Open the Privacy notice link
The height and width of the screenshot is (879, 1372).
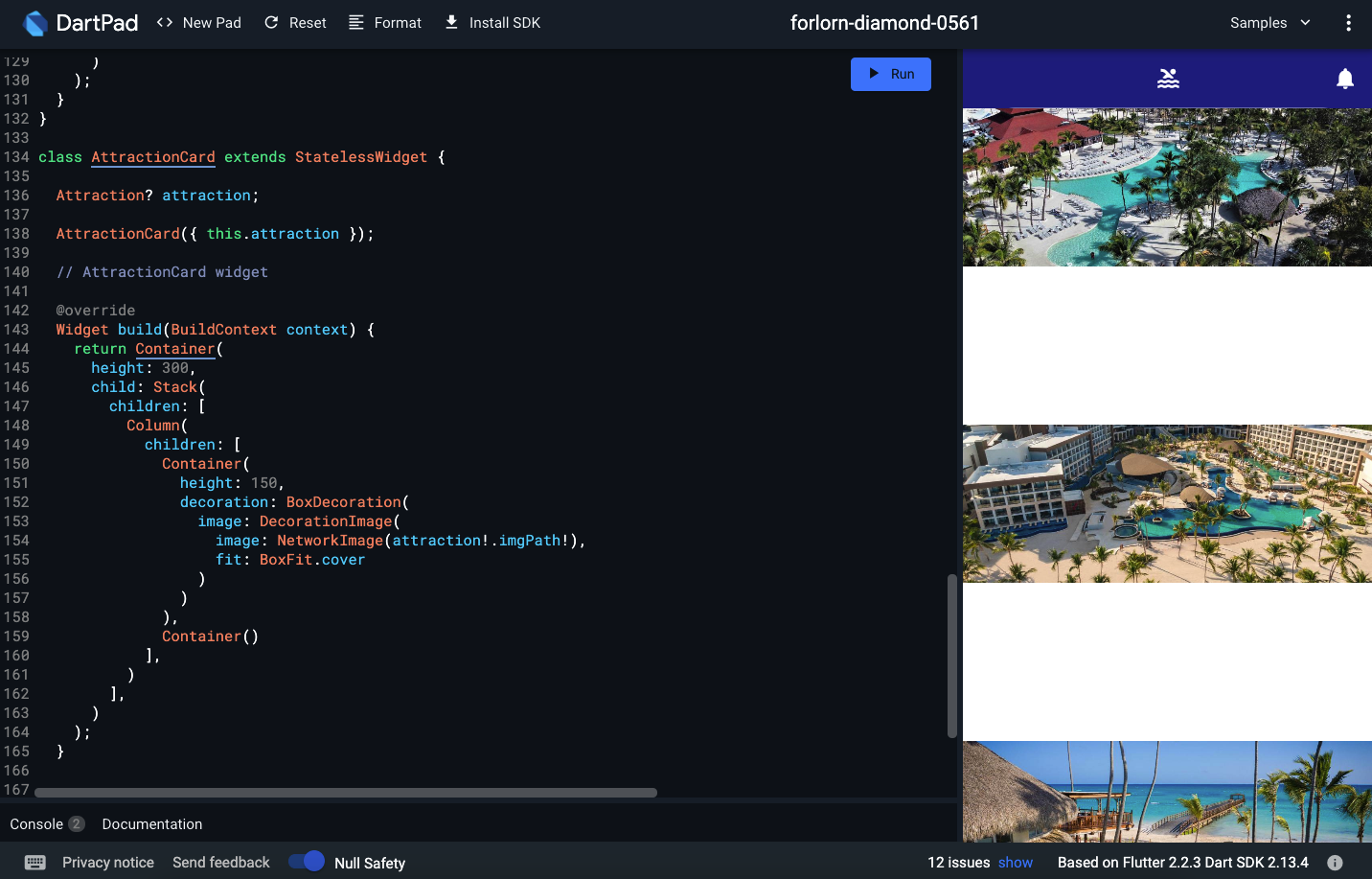[108, 863]
